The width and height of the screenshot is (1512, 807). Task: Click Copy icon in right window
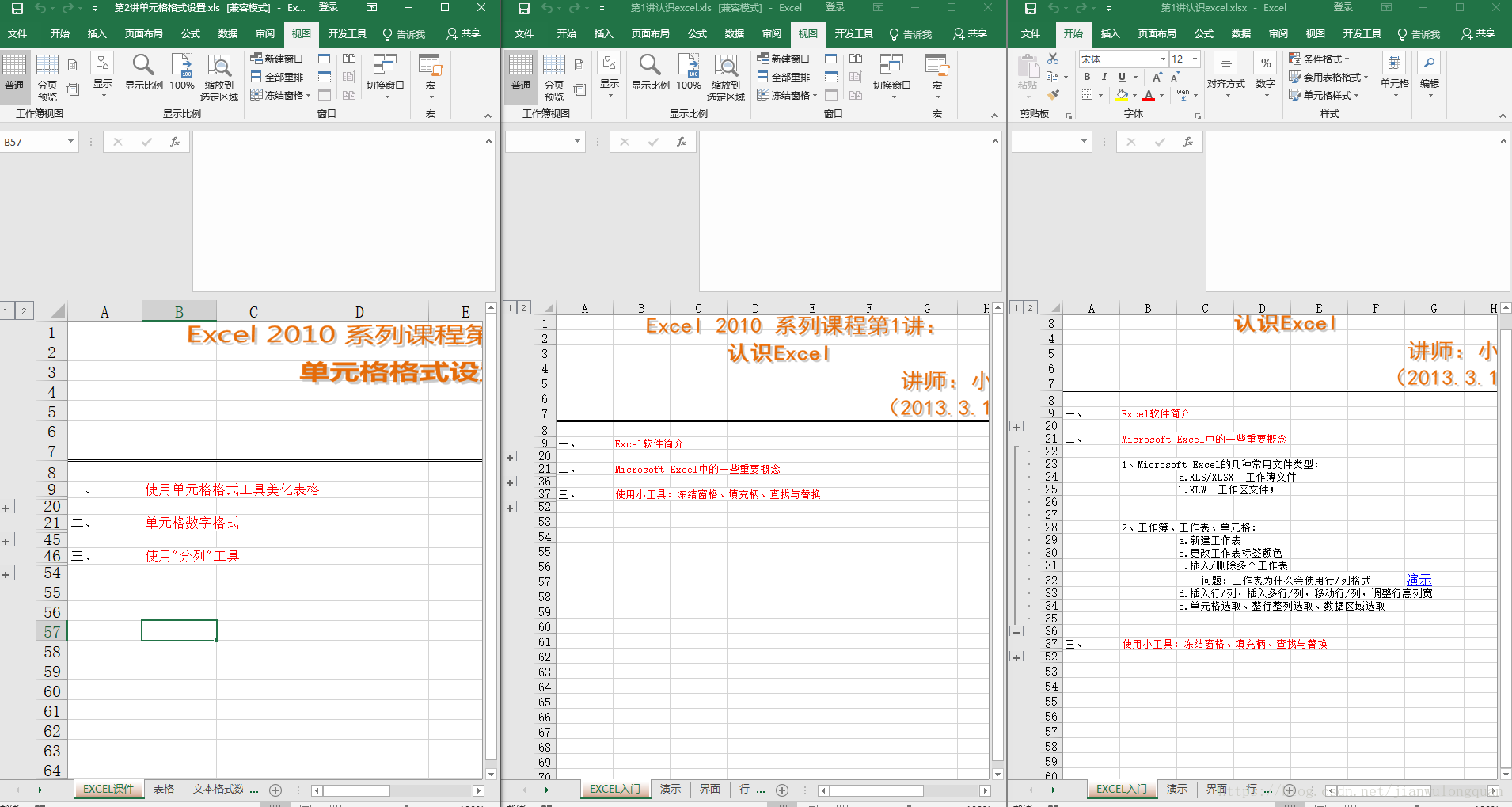[1052, 77]
